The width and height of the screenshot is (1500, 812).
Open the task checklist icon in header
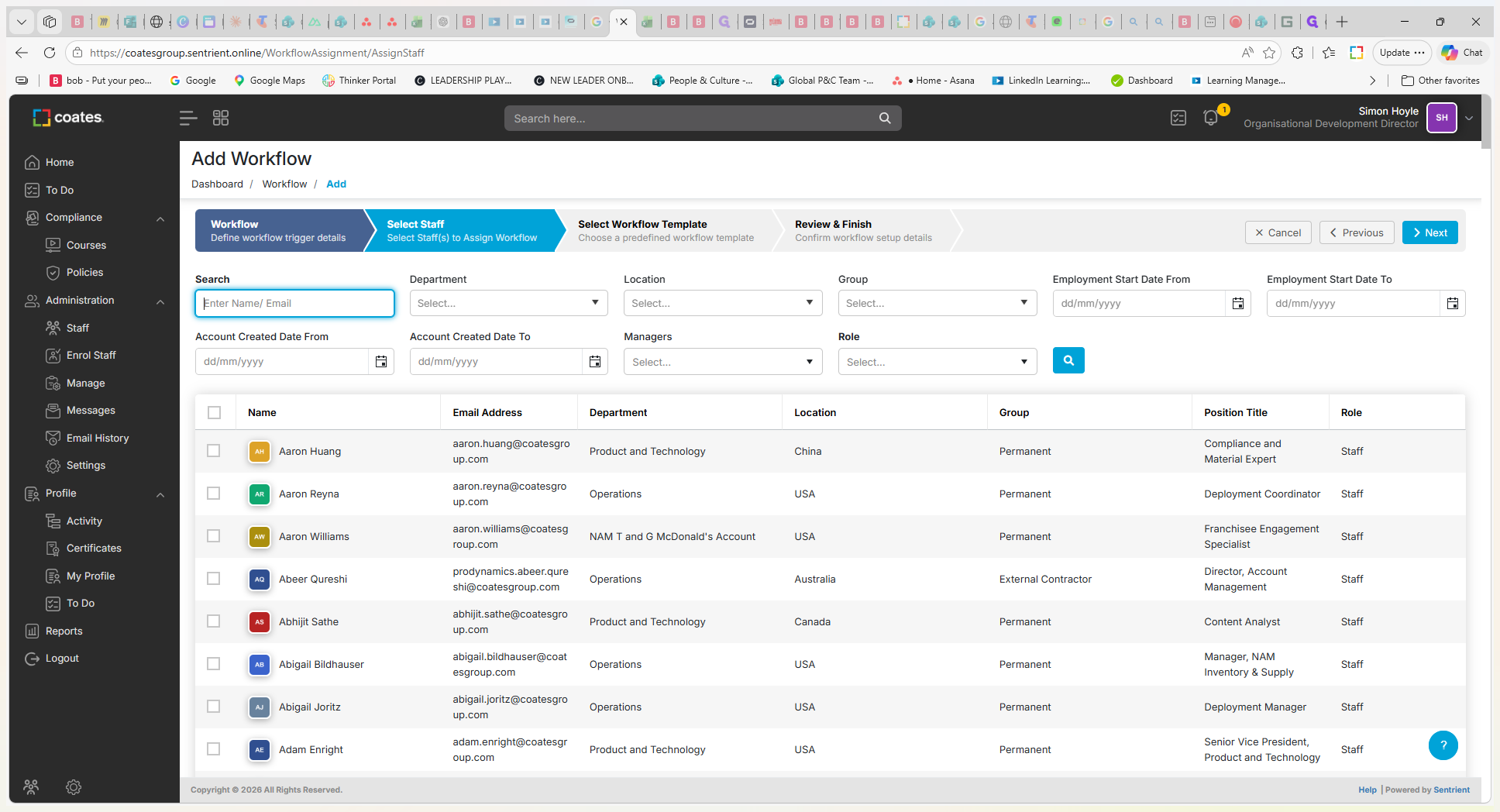click(x=1178, y=118)
